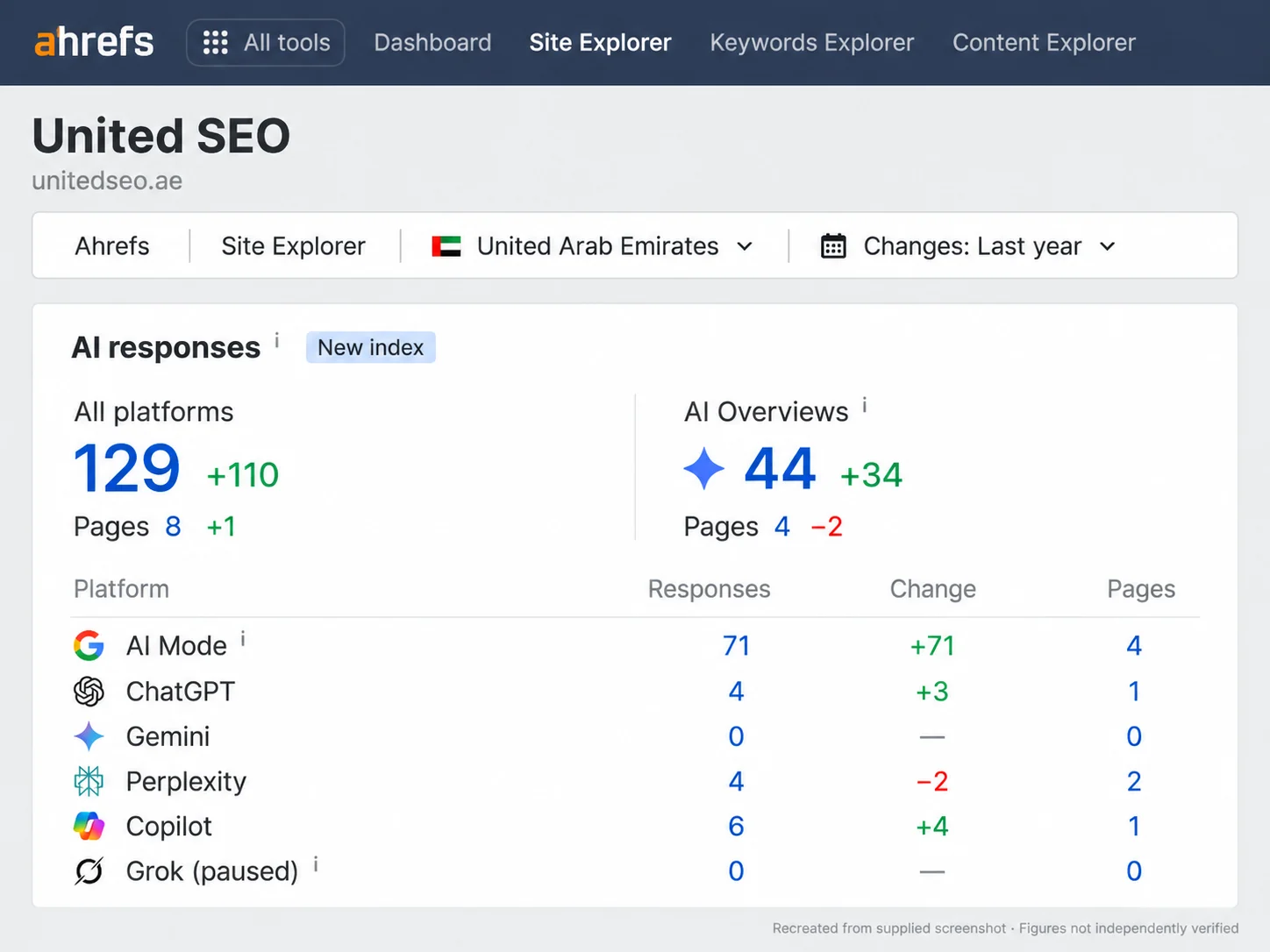Go to the Dashboard tab
Viewport: 1270px width, 952px height.
[432, 42]
